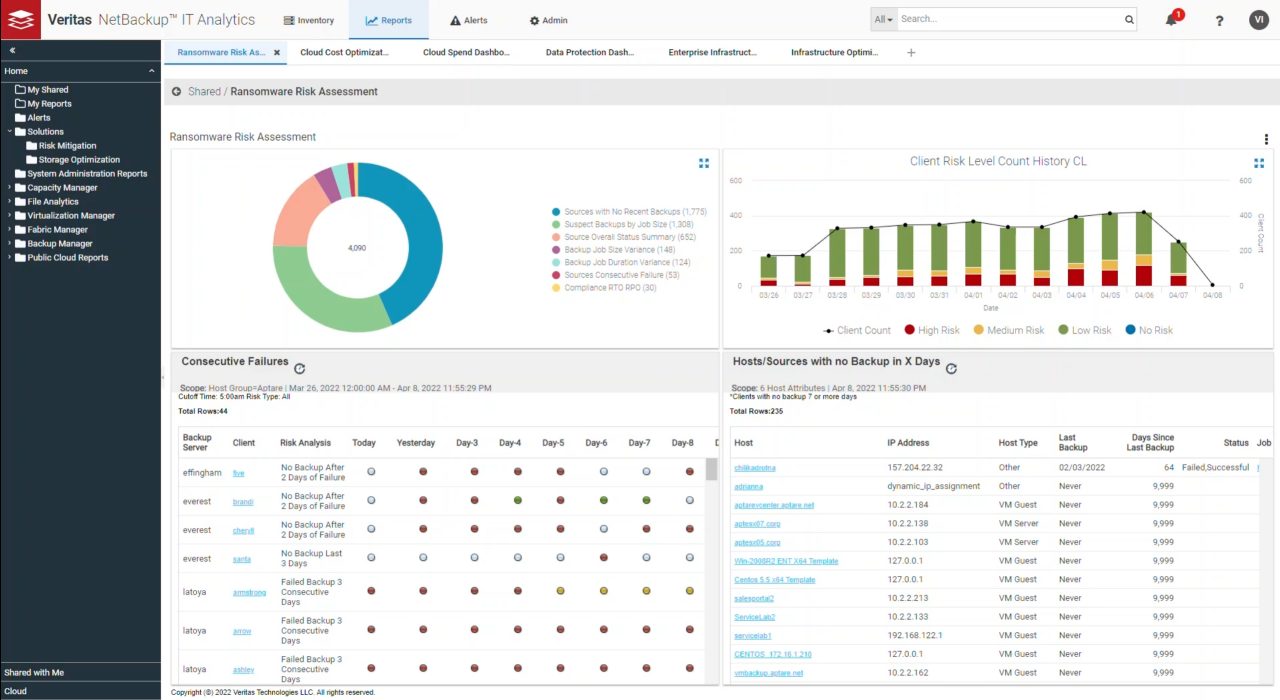Image resolution: width=1280 pixels, height=700 pixels.
Task: Click the notifications bell icon
Action: (x=1171, y=20)
